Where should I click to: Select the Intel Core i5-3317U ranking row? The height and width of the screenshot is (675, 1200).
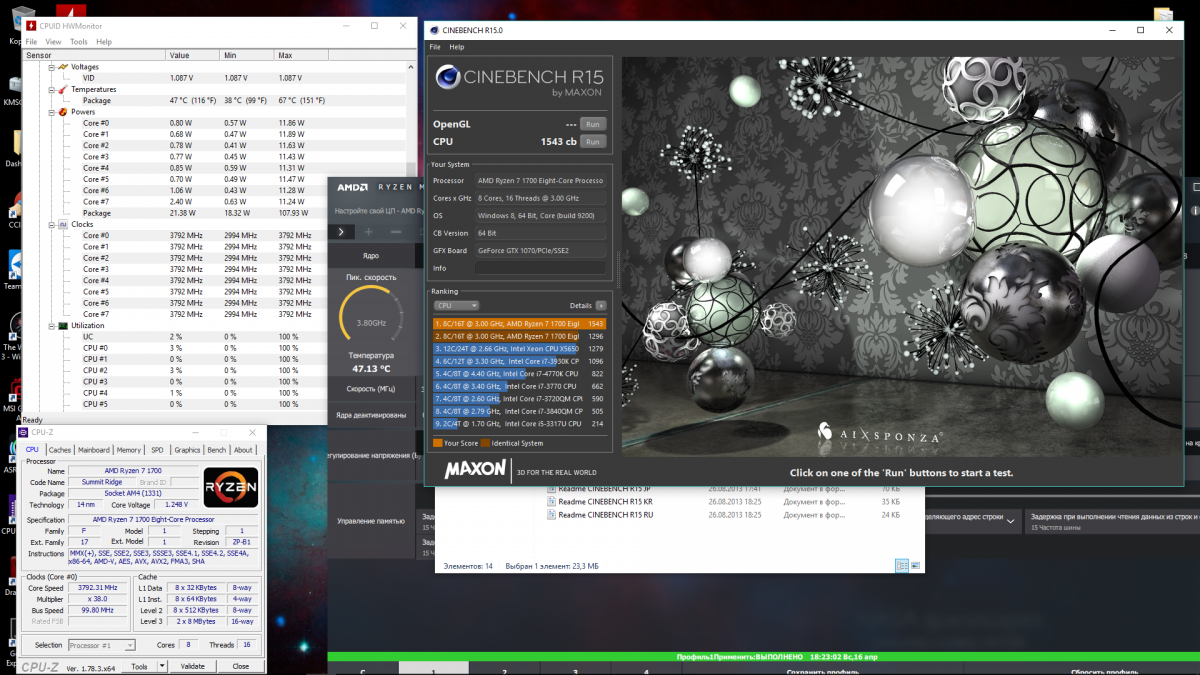519,423
